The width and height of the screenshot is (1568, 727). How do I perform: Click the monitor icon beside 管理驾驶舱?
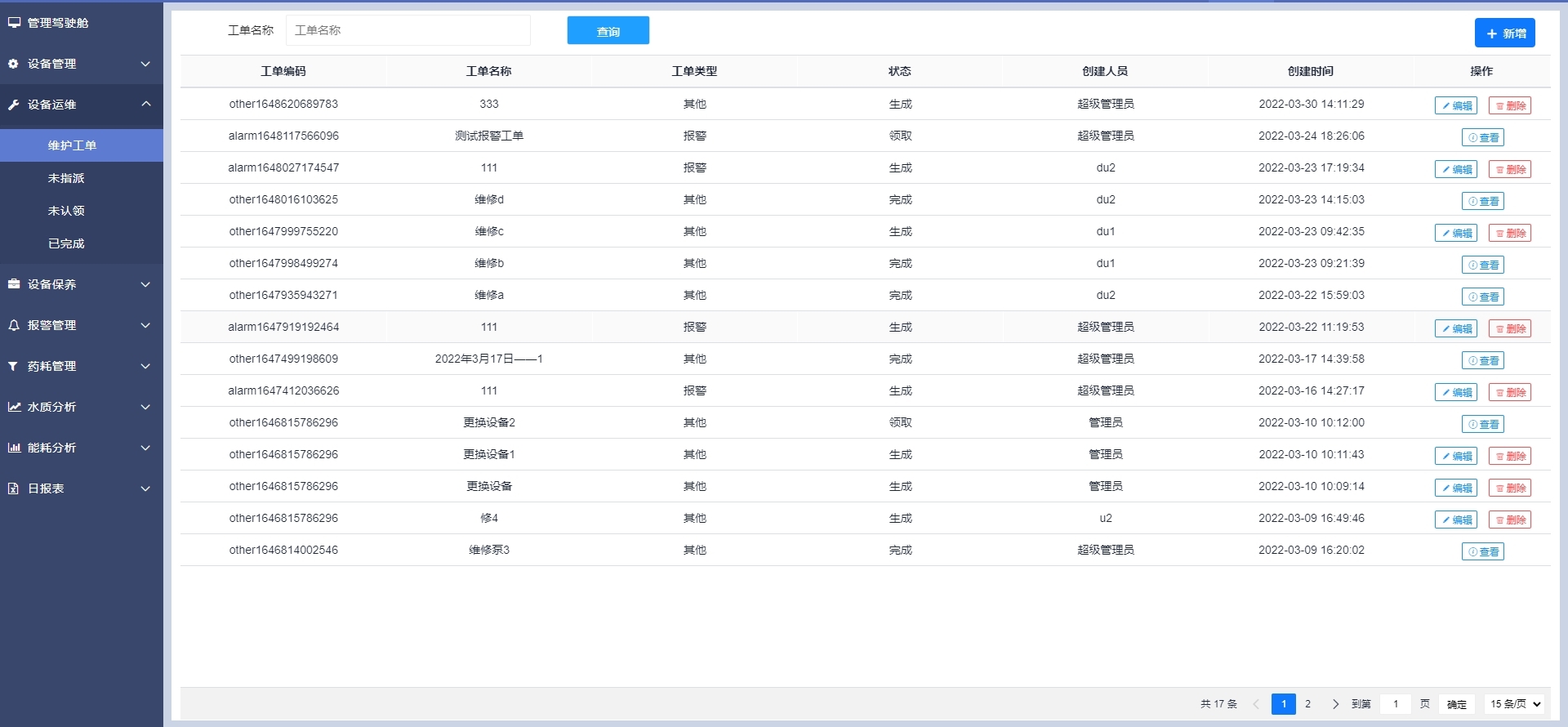14,23
